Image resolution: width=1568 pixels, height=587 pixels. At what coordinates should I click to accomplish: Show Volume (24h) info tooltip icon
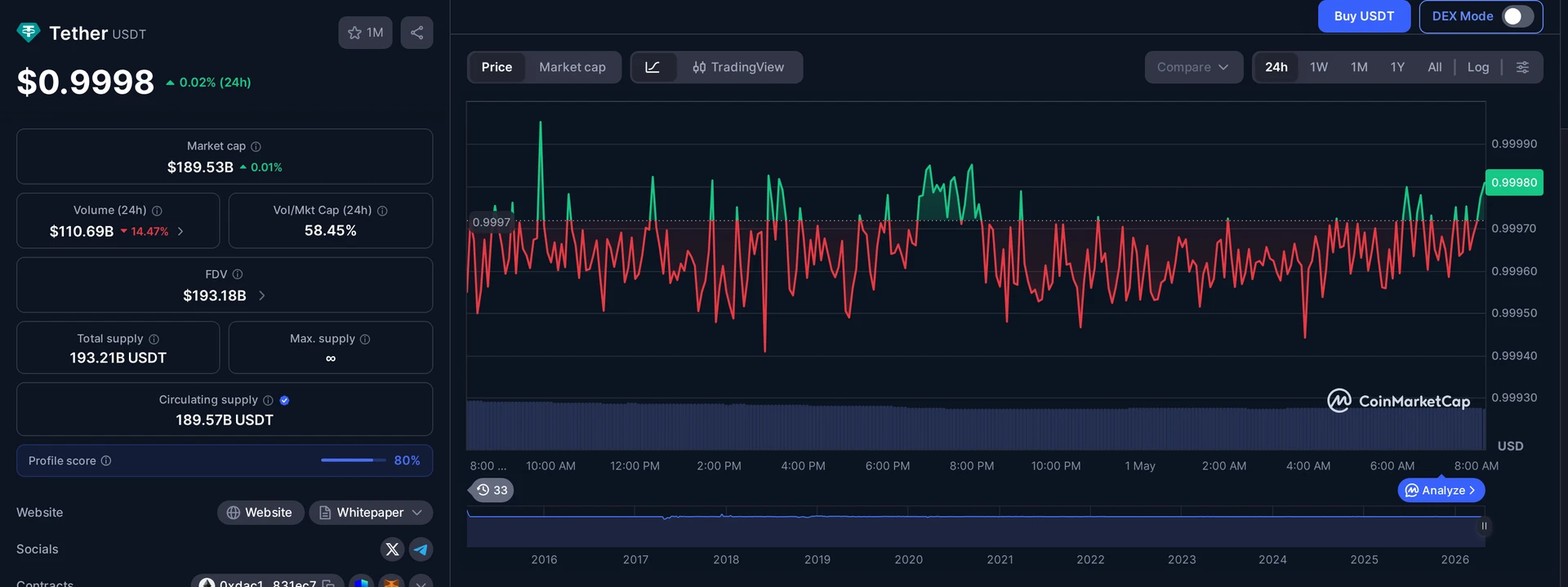[x=157, y=211]
